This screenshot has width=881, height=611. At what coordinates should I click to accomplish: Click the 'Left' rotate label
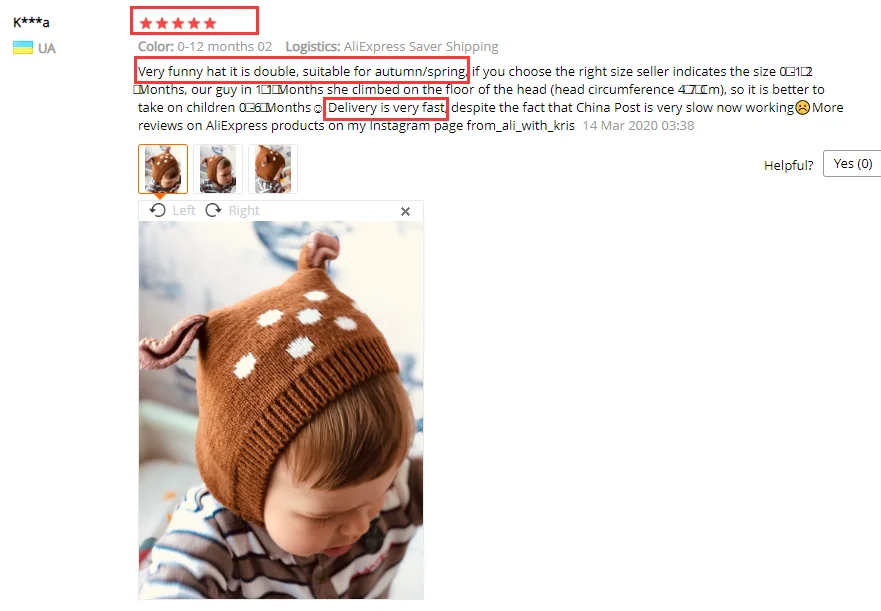[184, 211]
